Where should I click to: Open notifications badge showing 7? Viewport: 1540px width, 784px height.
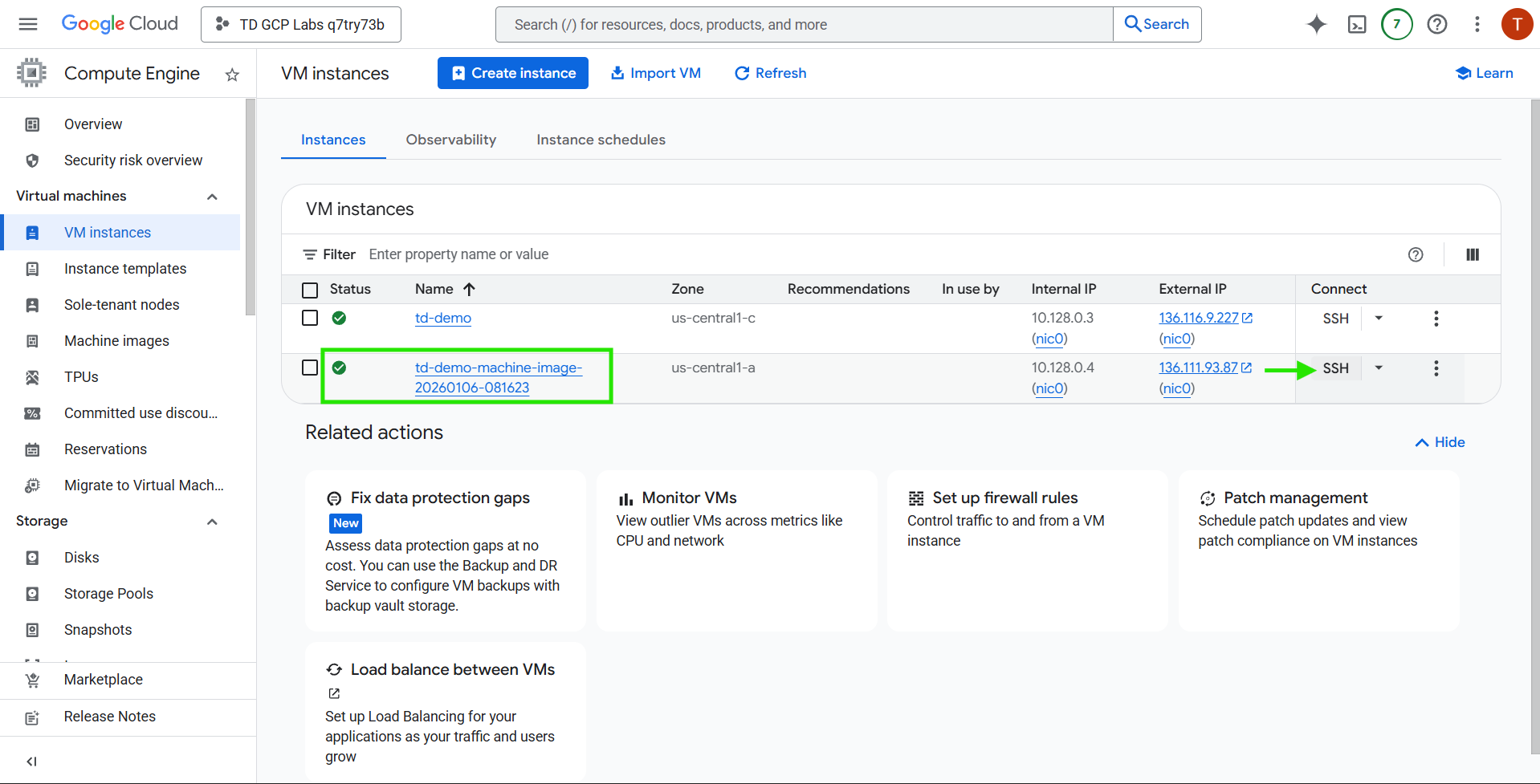pos(1396,24)
